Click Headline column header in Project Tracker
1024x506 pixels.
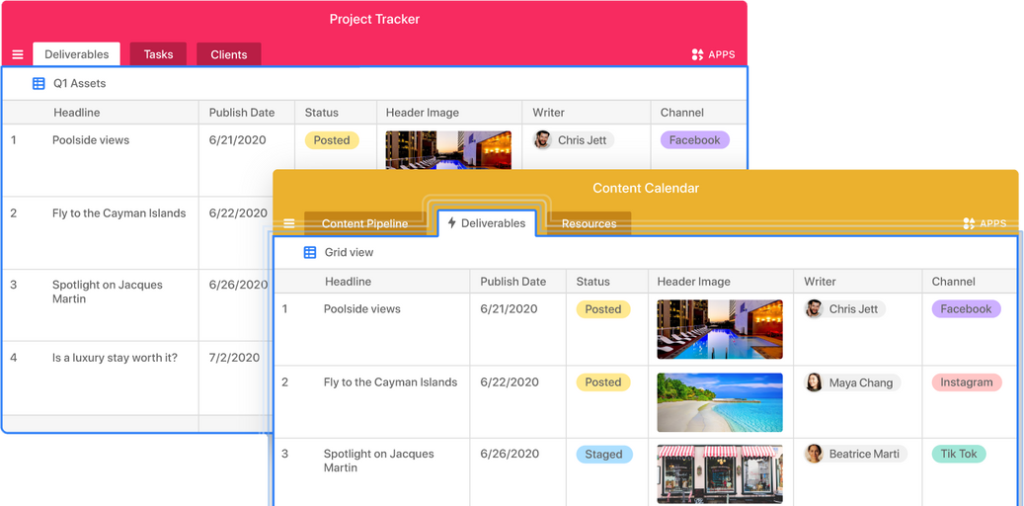coord(76,112)
